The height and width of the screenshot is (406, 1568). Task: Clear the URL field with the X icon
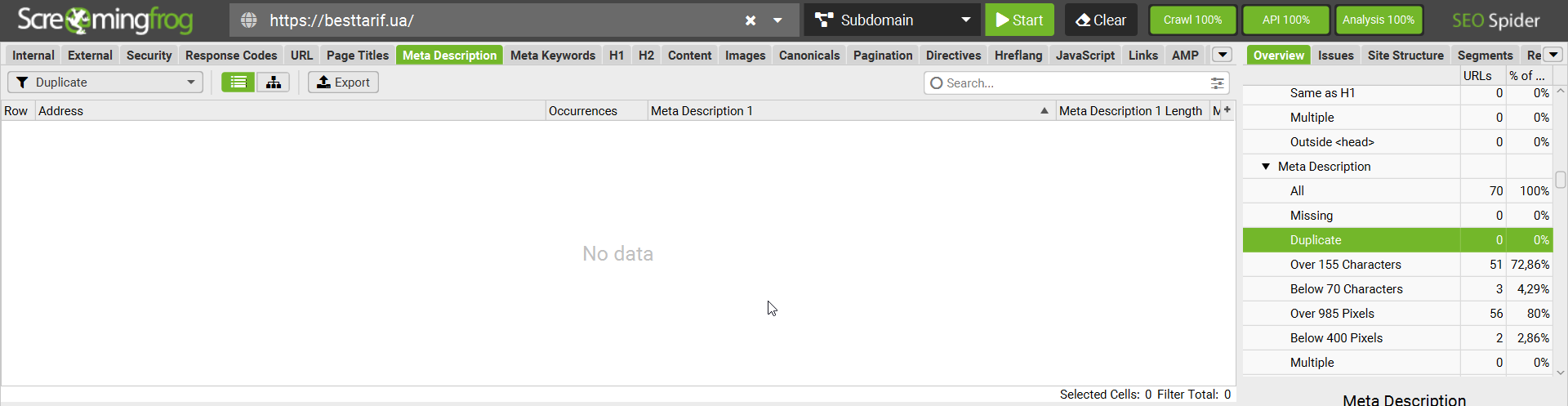click(750, 20)
